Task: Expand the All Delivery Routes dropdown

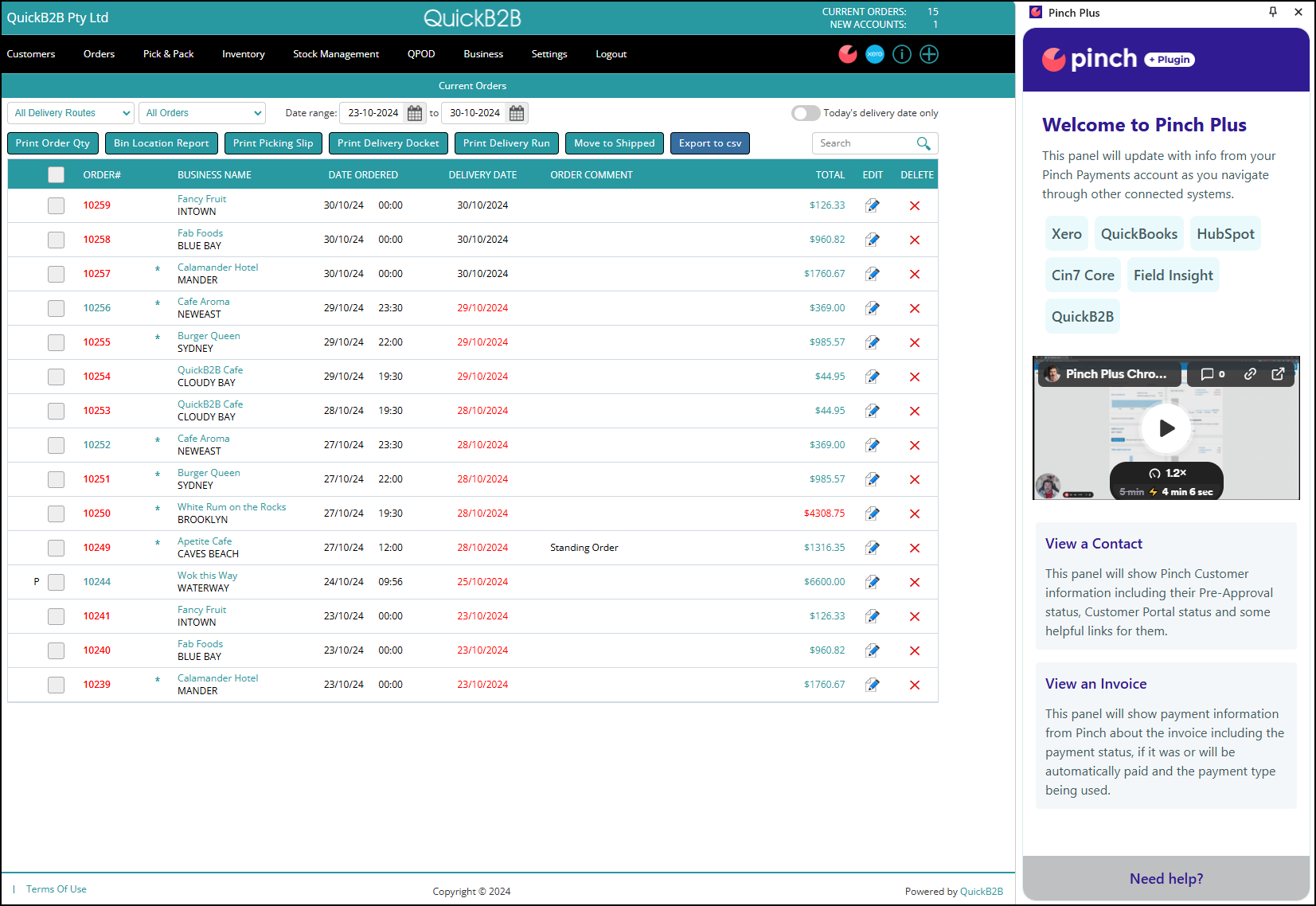Action: (71, 113)
